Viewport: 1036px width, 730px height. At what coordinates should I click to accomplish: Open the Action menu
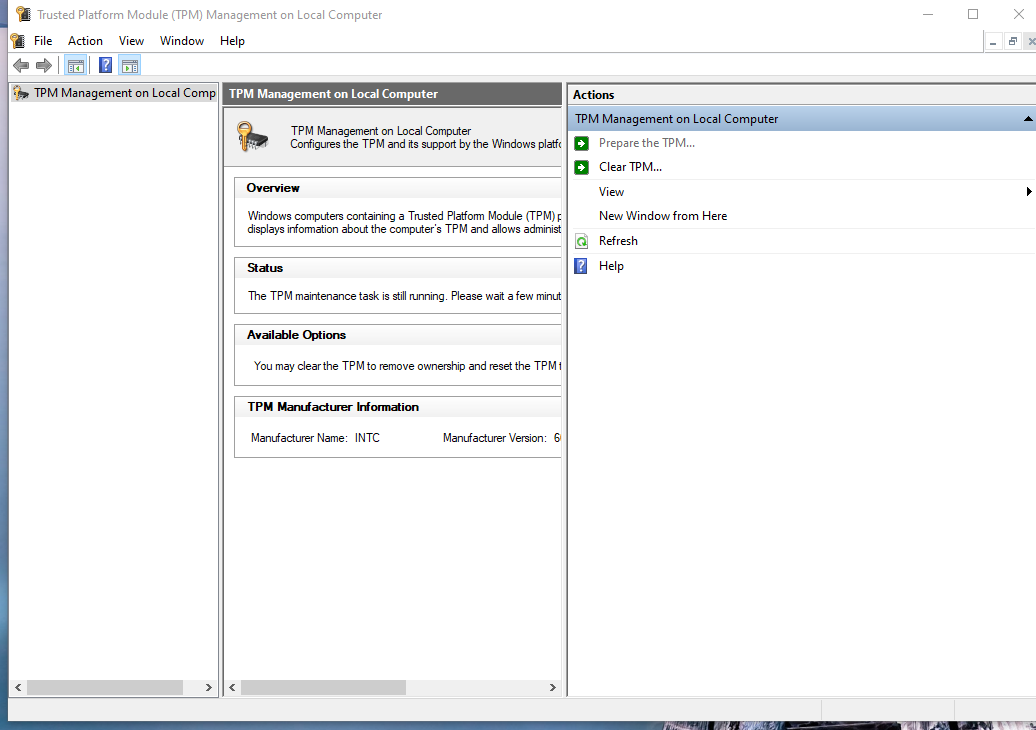(85, 41)
